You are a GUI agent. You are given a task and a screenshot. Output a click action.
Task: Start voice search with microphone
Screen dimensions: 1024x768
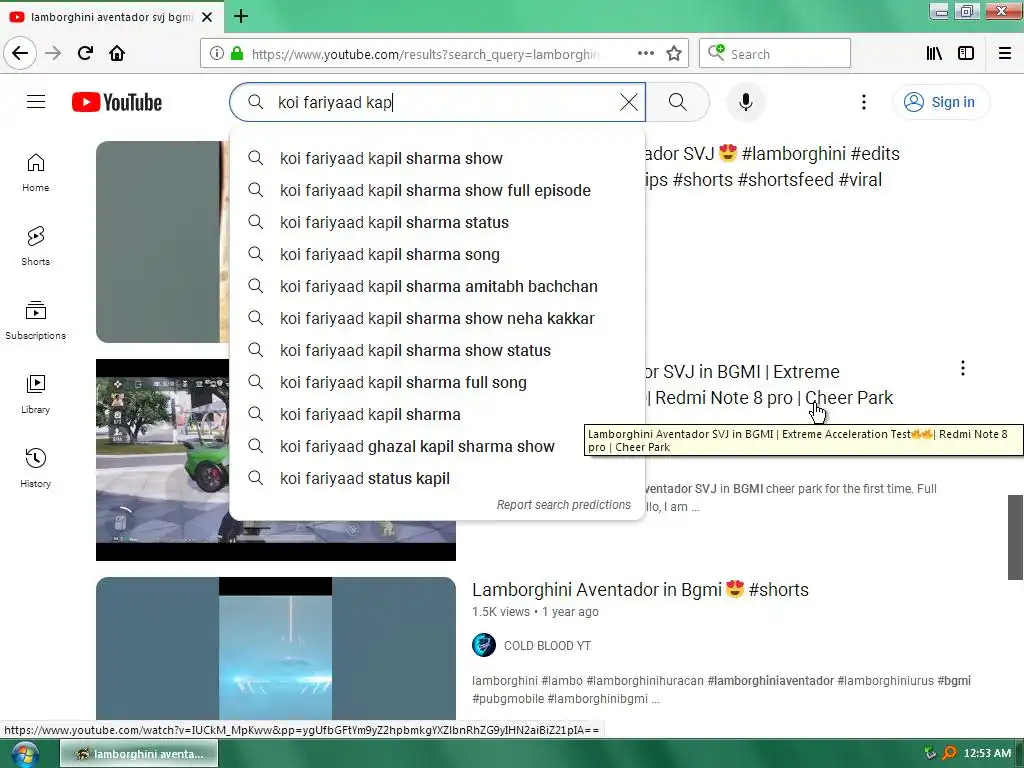(745, 102)
